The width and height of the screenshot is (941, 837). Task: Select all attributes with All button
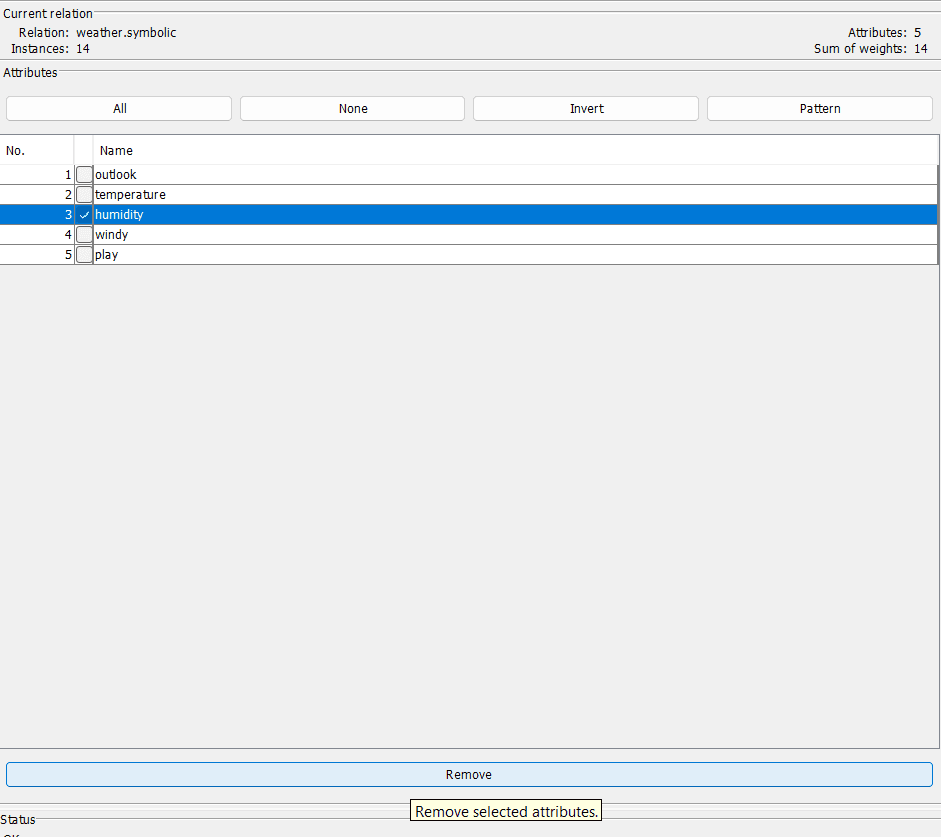point(119,109)
